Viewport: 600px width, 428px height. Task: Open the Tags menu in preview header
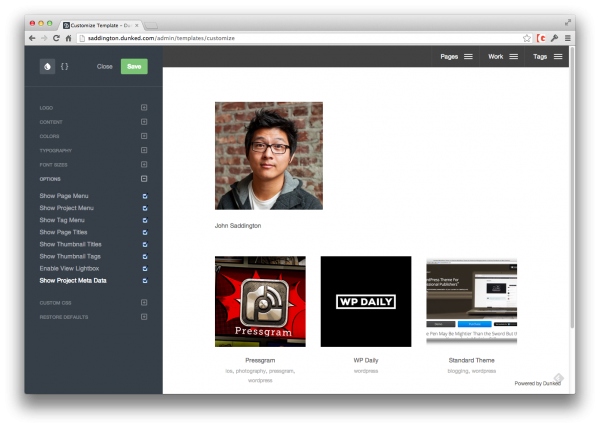(547, 57)
